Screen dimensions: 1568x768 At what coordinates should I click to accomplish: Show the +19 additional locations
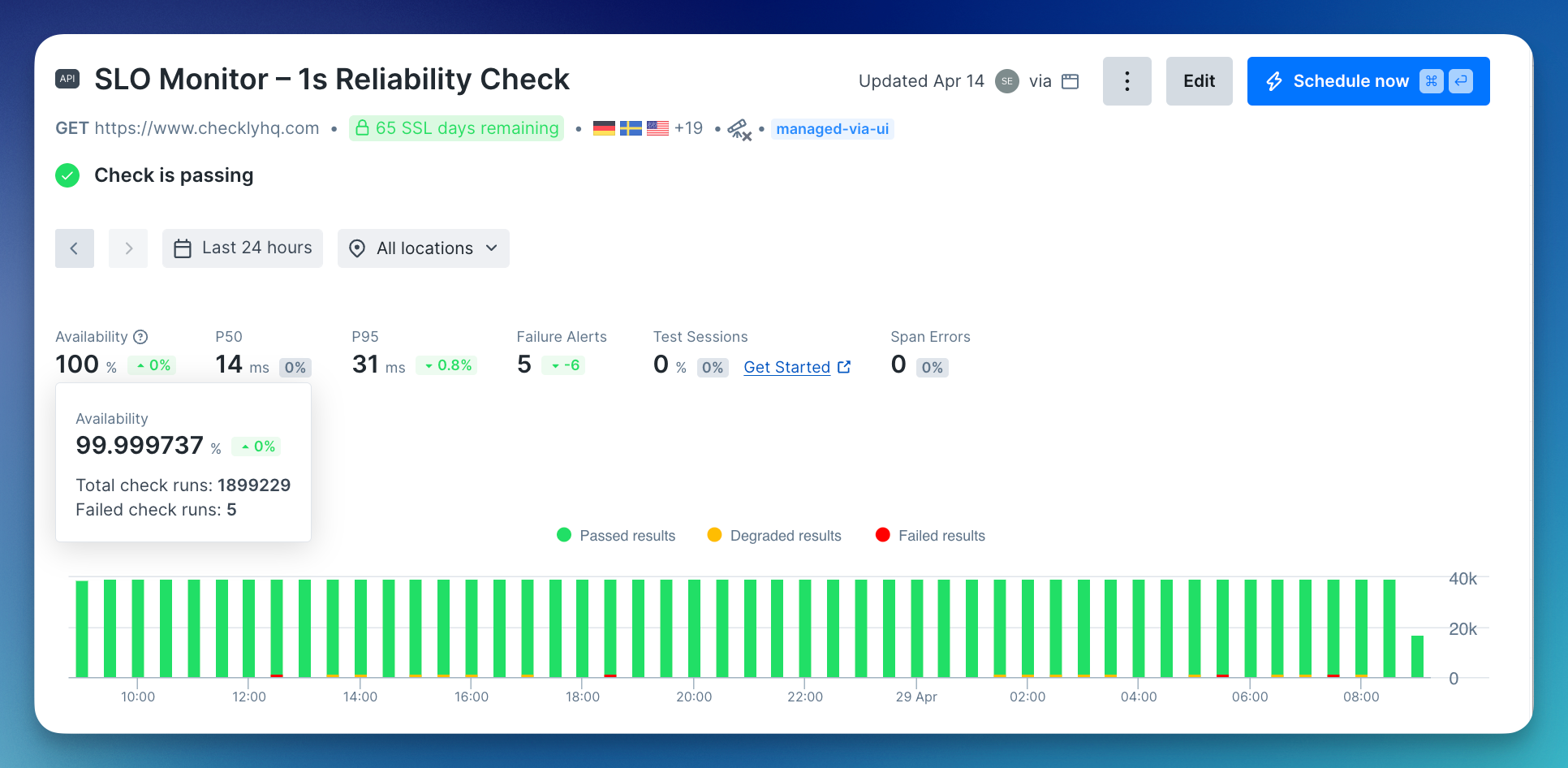click(688, 128)
